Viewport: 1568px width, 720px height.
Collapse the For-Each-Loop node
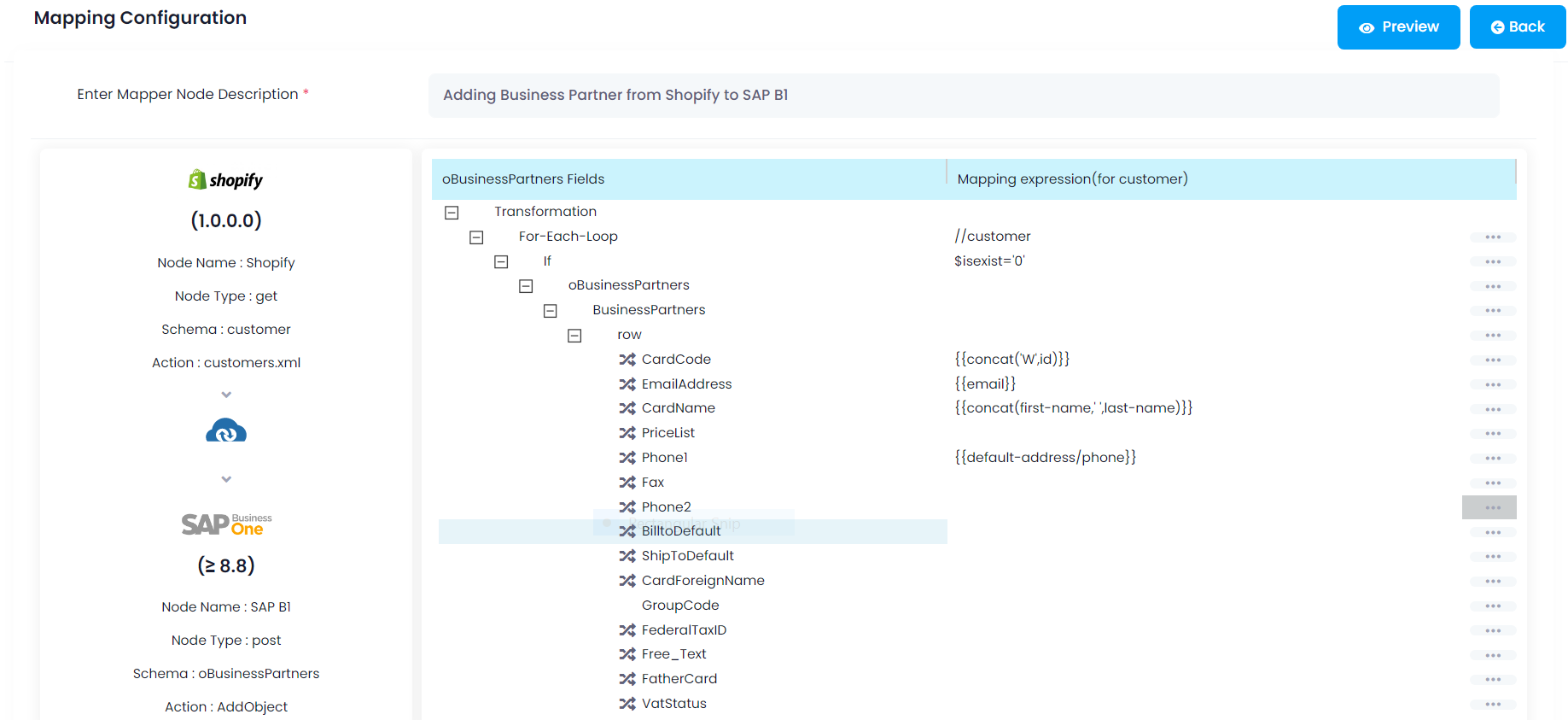[476, 237]
